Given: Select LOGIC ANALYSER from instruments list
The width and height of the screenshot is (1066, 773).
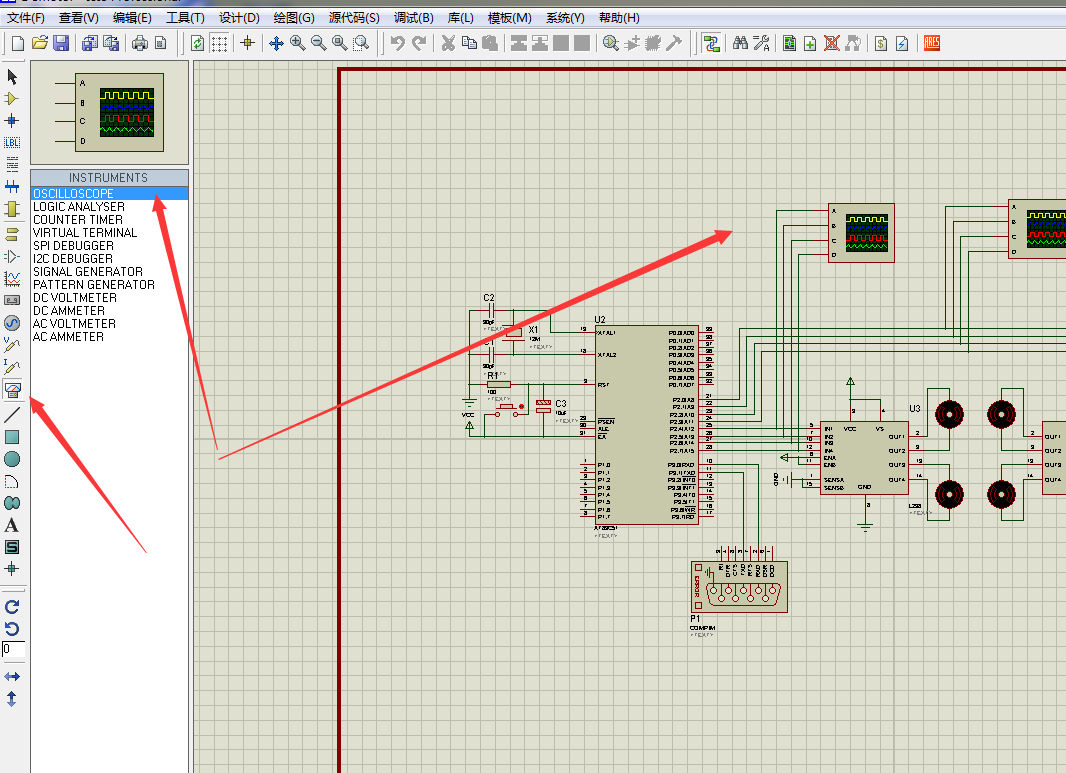Looking at the screenshot, I should (79, 207).
